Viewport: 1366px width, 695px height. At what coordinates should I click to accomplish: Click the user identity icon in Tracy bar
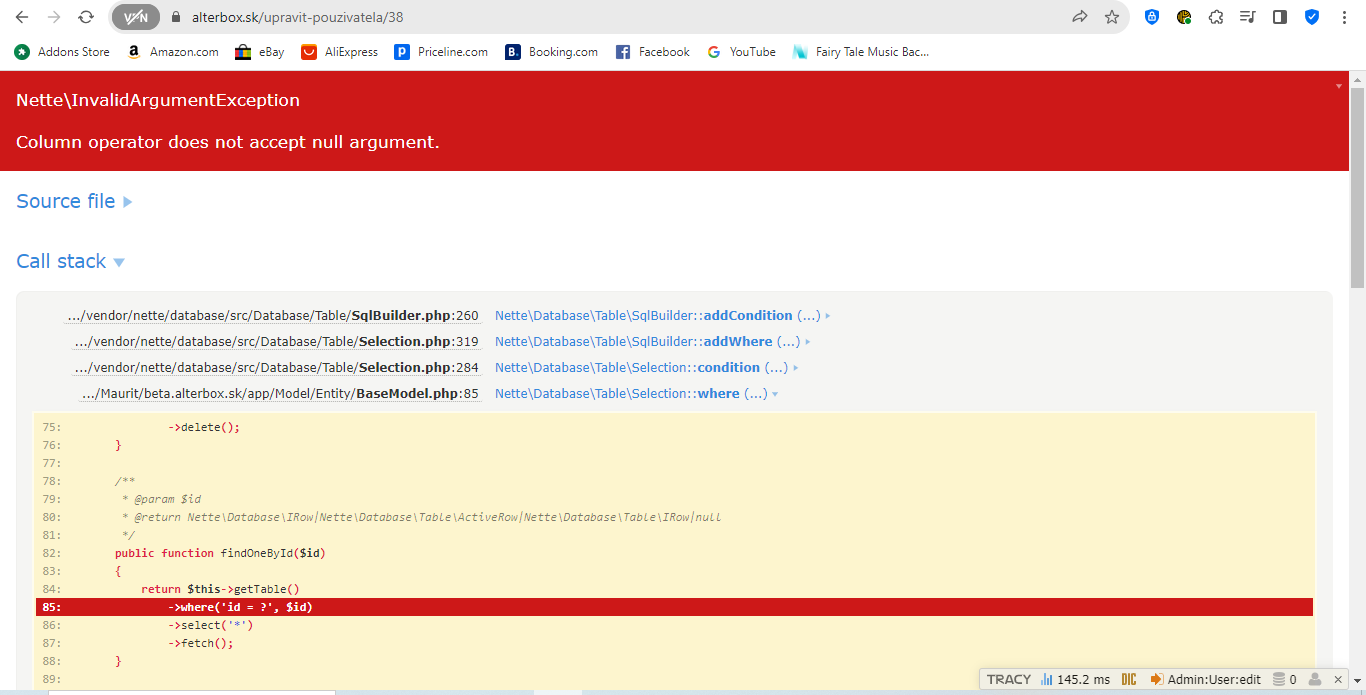1316,679
